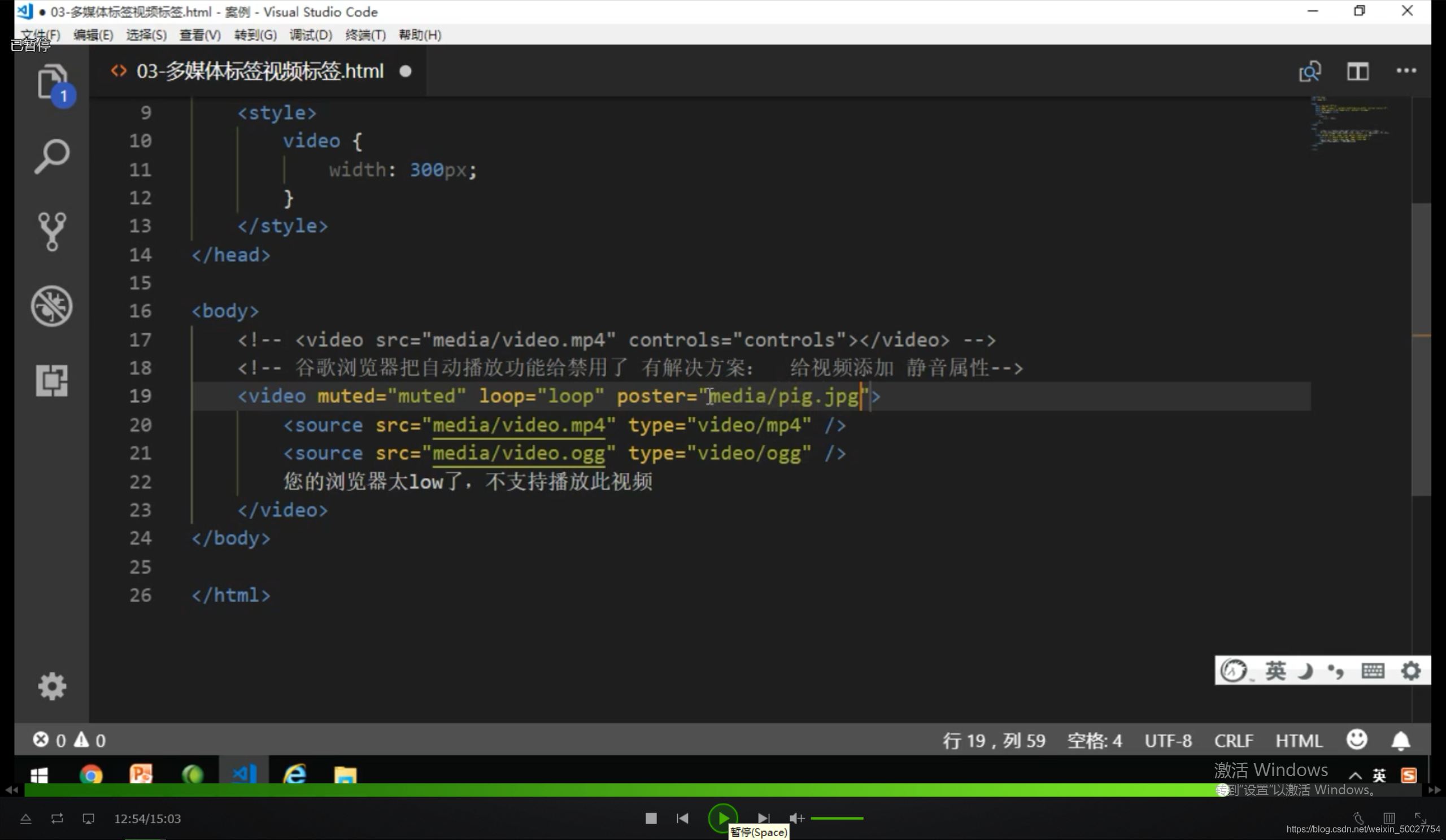Screen dimensions: 1446x840
Task: Open the 终端(T) menu
Action: pos(365,34)
